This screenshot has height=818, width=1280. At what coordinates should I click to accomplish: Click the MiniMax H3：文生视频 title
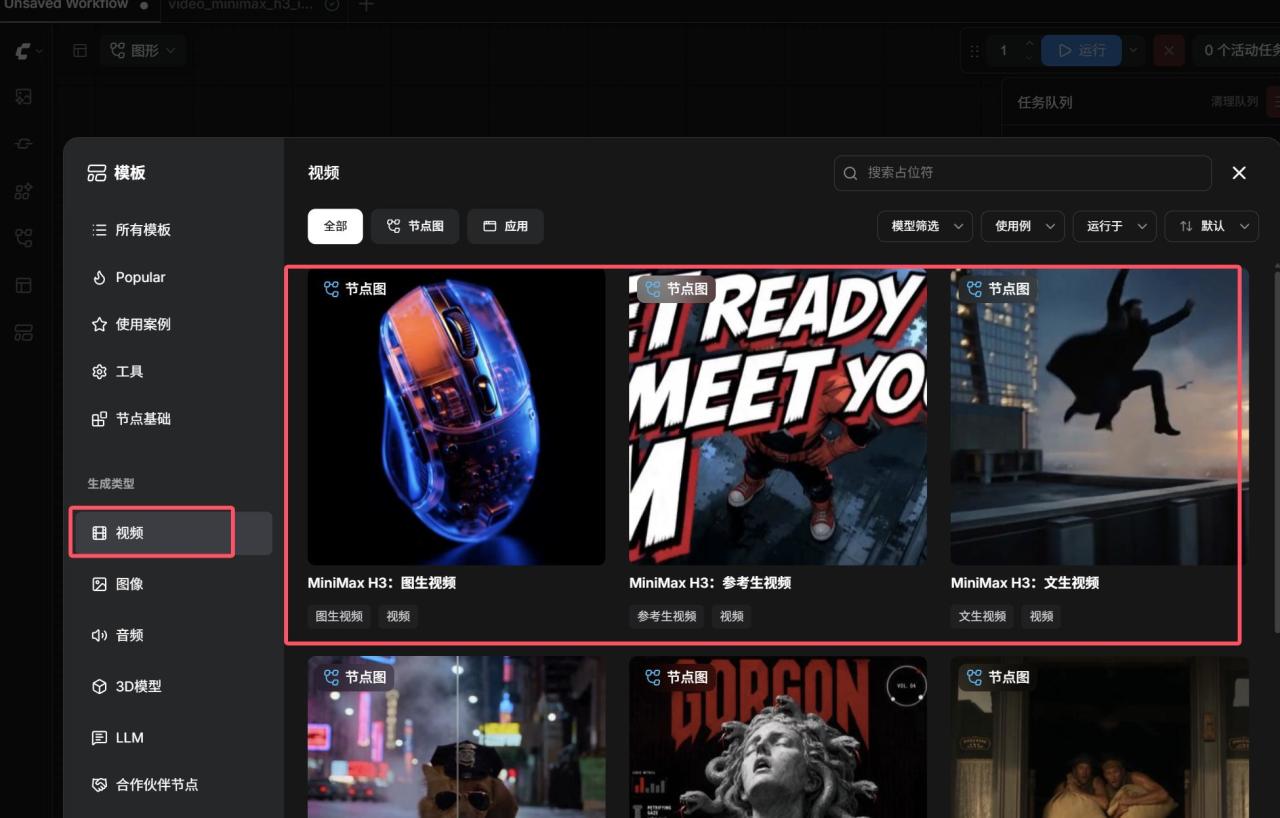click(x=1025, y=583)
